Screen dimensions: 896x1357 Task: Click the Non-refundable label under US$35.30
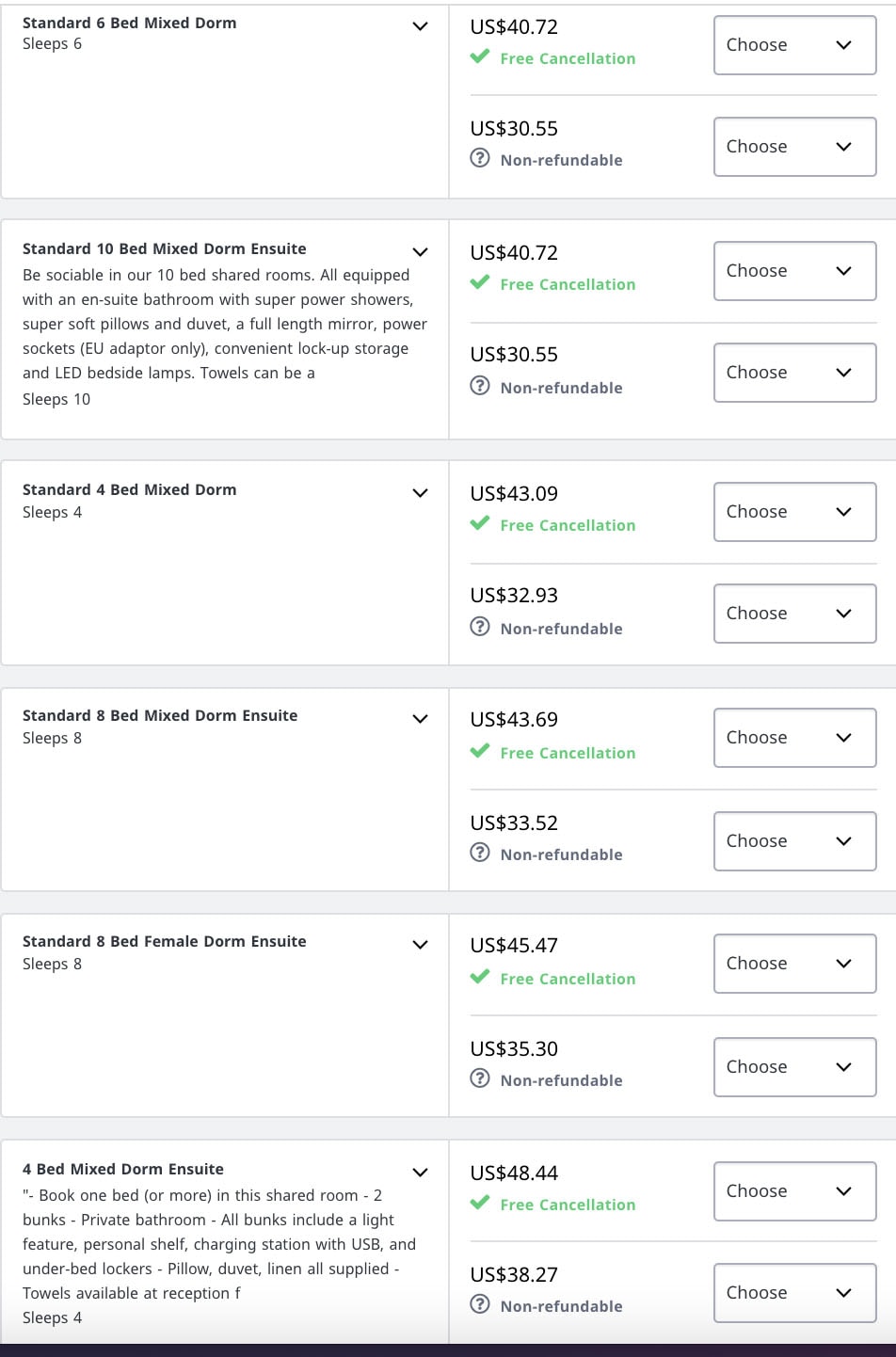562,1080
